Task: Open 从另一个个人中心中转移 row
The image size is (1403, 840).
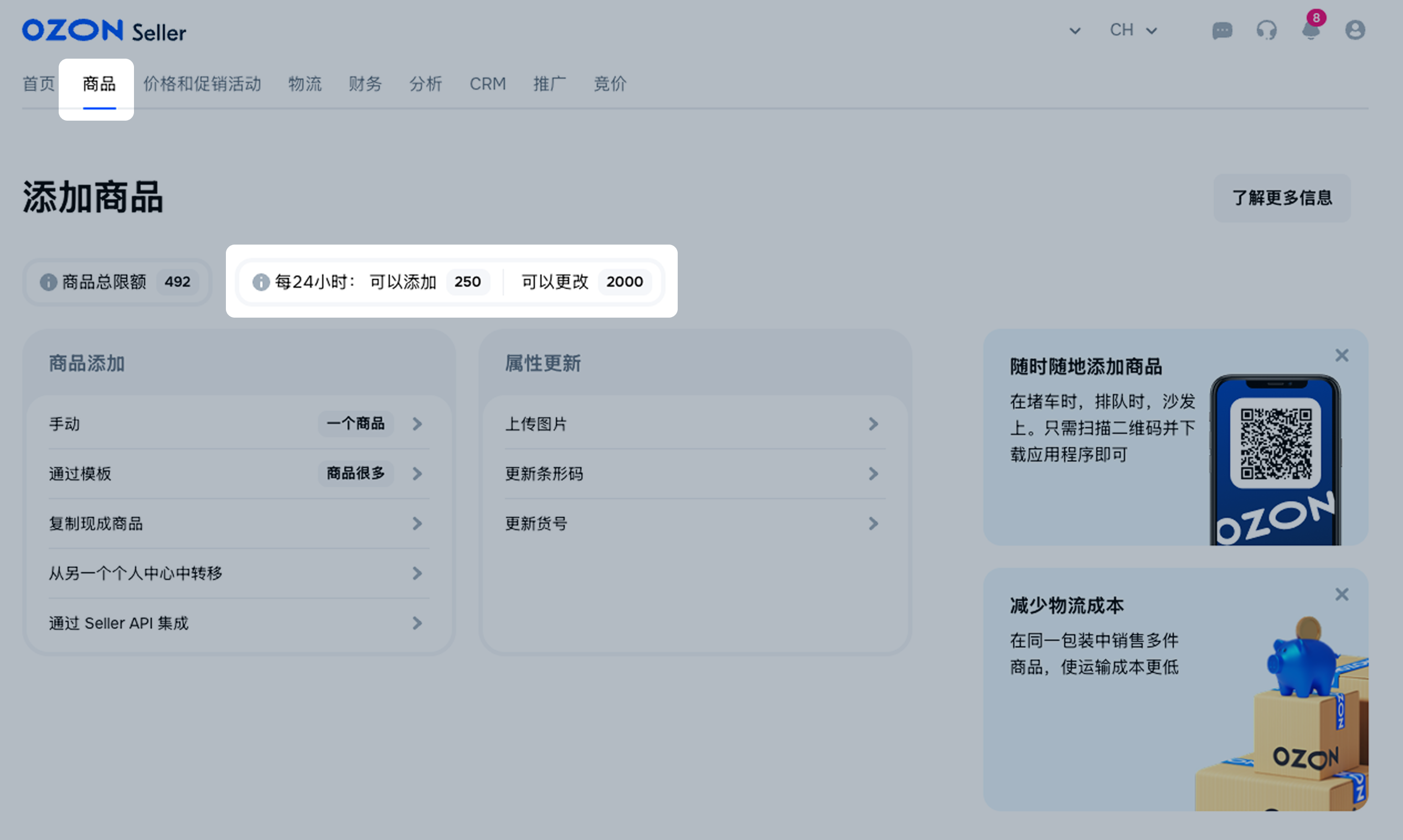Action: click(x=239, y=573)
